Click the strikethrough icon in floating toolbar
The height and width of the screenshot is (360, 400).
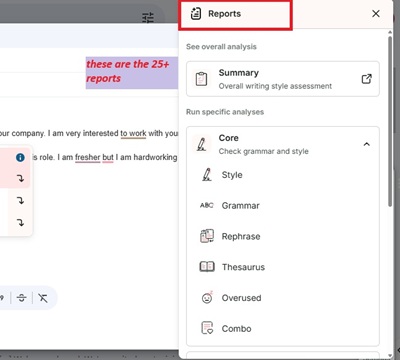(x=22, y=298)
